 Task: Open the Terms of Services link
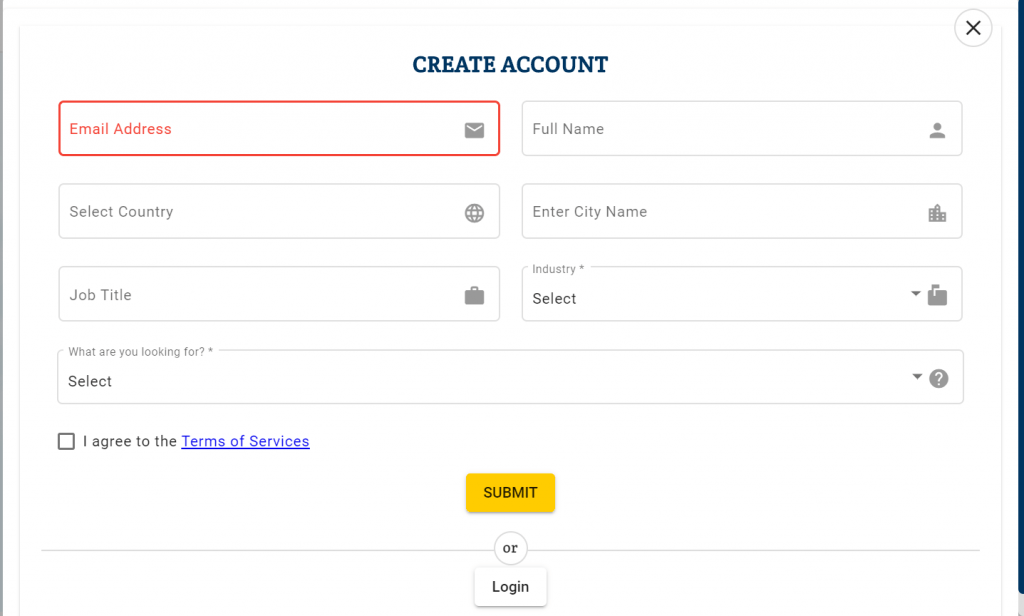[245, 442]
